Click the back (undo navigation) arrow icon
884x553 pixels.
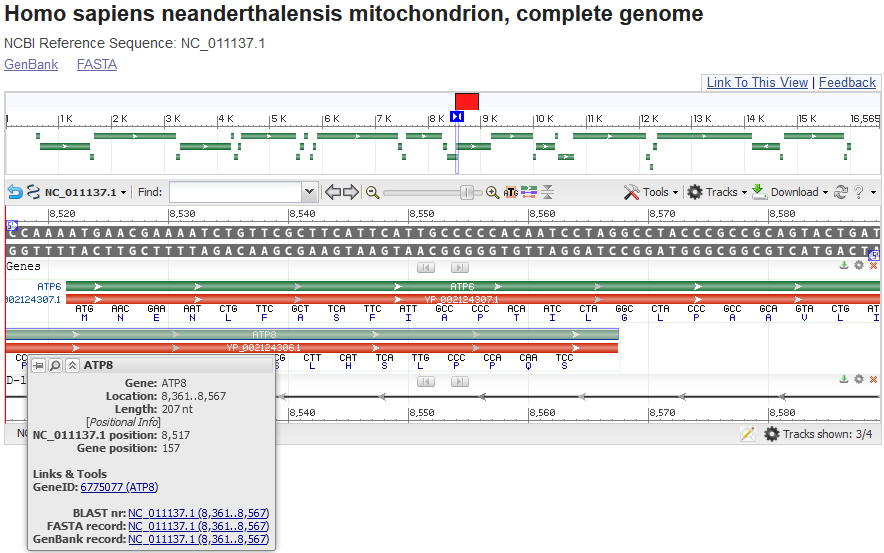point(15,192)
